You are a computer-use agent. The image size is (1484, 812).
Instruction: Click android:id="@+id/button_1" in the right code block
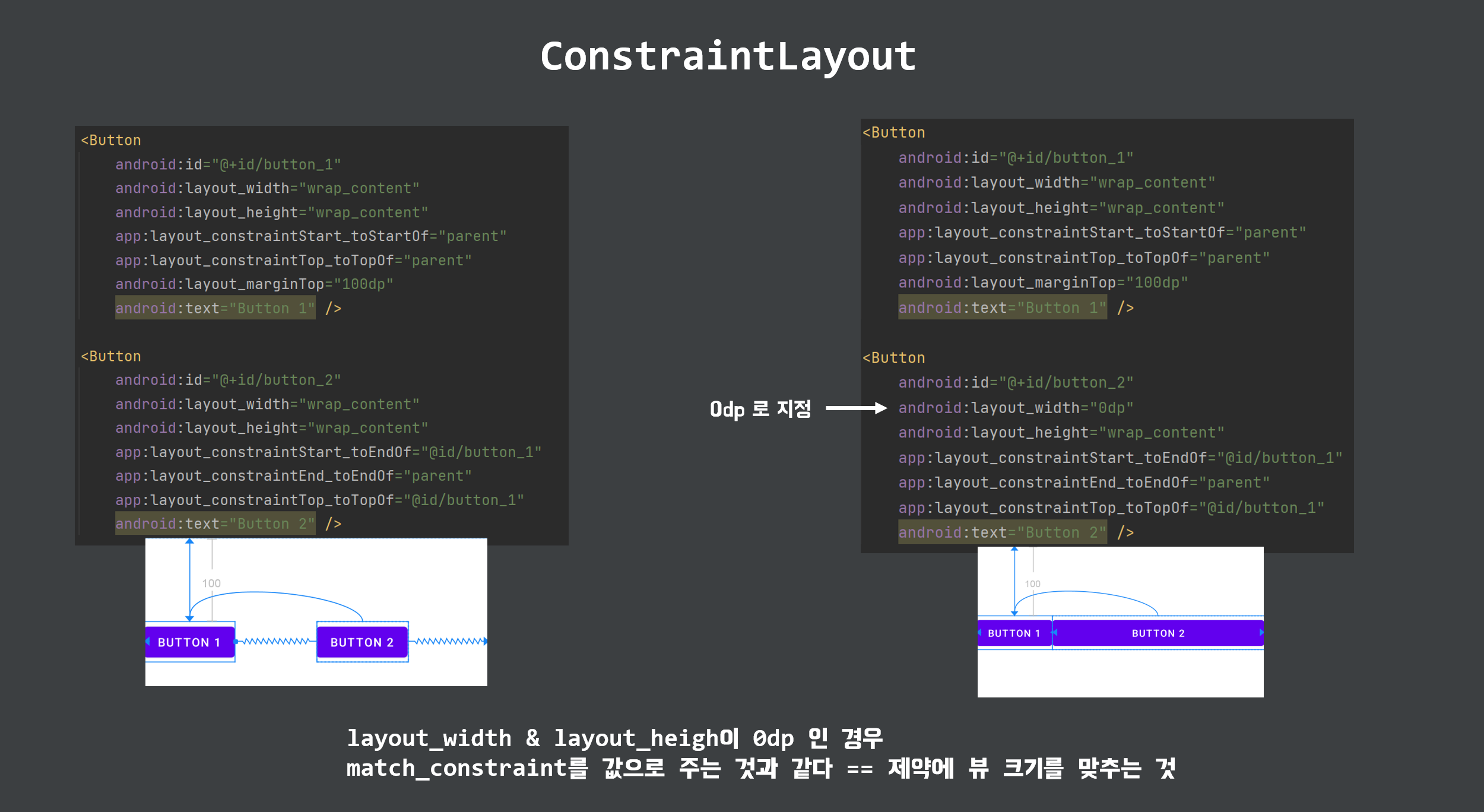click(x=1016, y=158)
